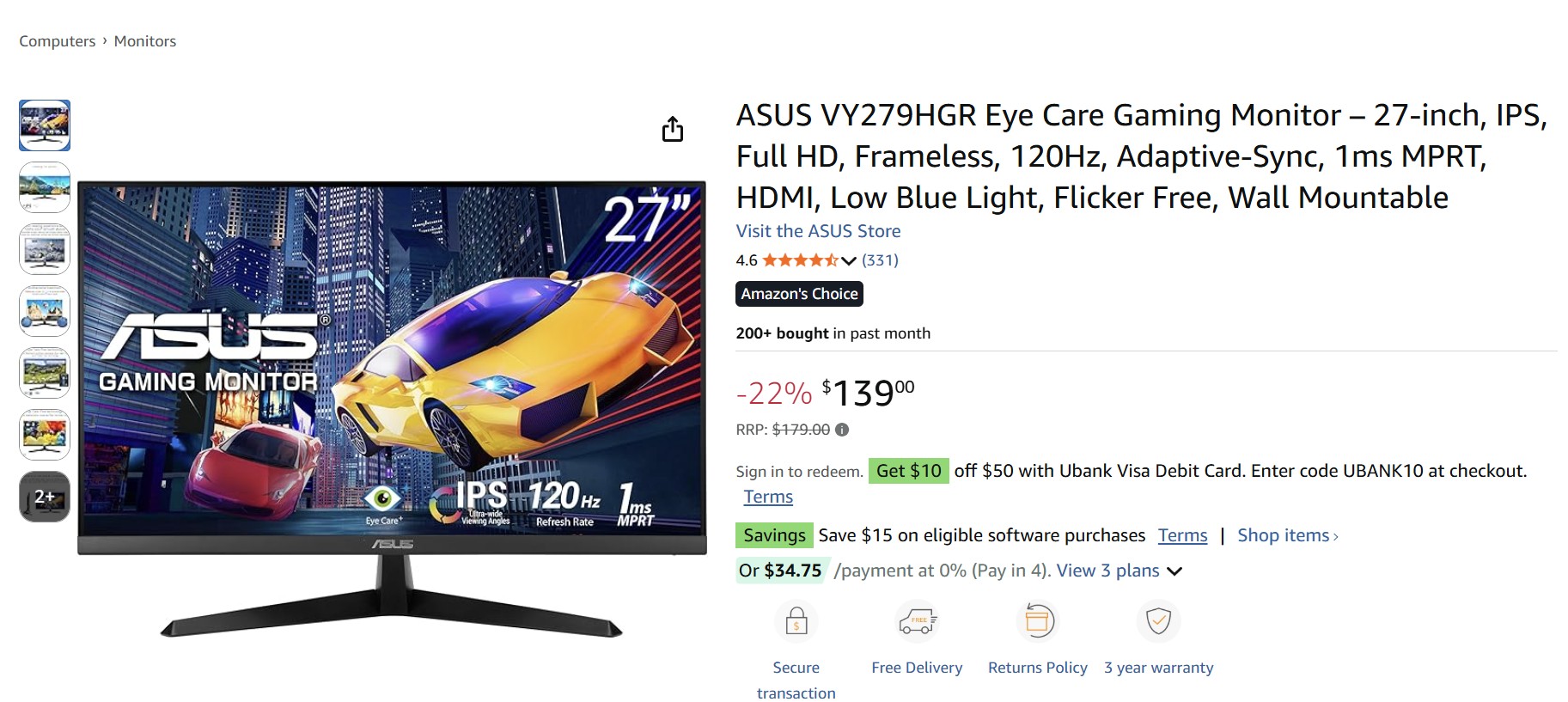
Task: Open the star rating icons
Action: click(x=800, y=260)
